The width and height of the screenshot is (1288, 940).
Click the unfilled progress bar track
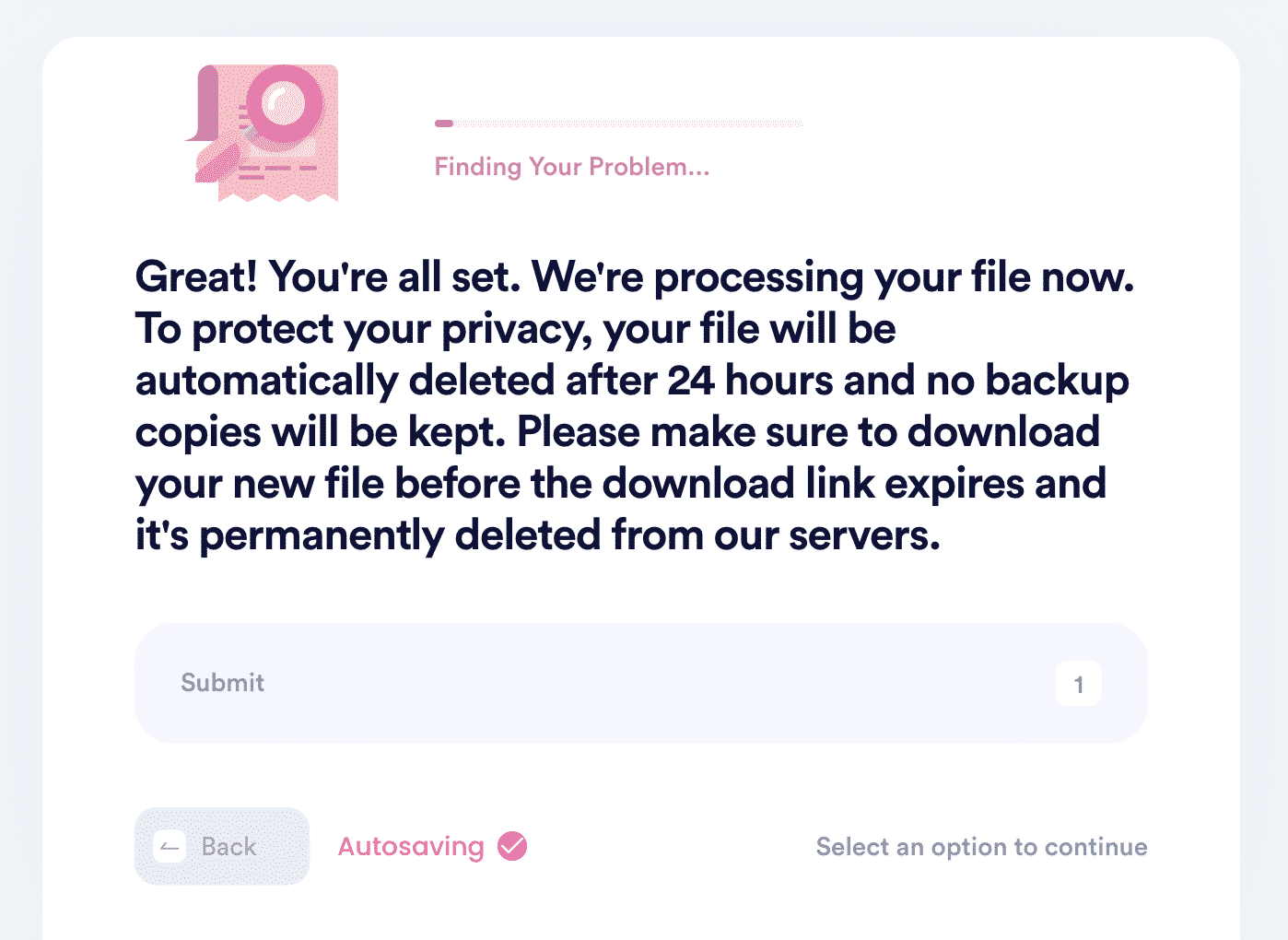point(627,123)
